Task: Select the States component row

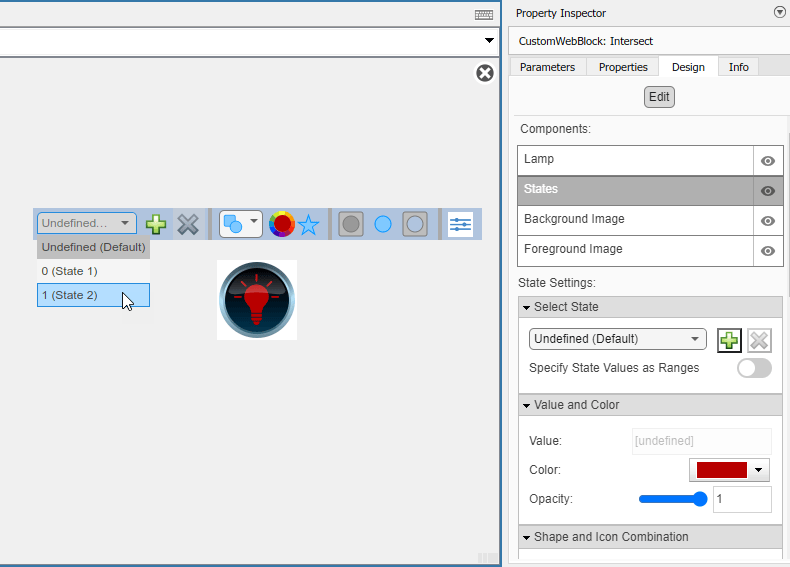Action: pos(635,191)
